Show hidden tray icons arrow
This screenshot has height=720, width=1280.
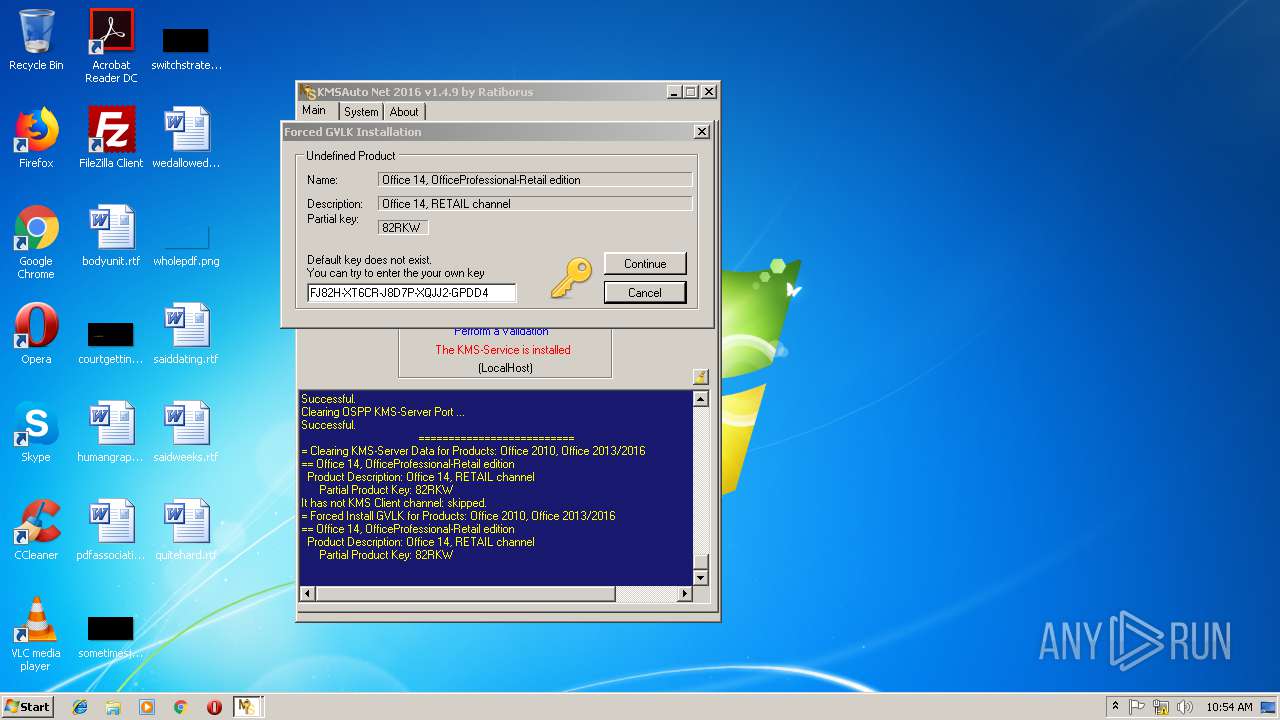(1116, 707)
